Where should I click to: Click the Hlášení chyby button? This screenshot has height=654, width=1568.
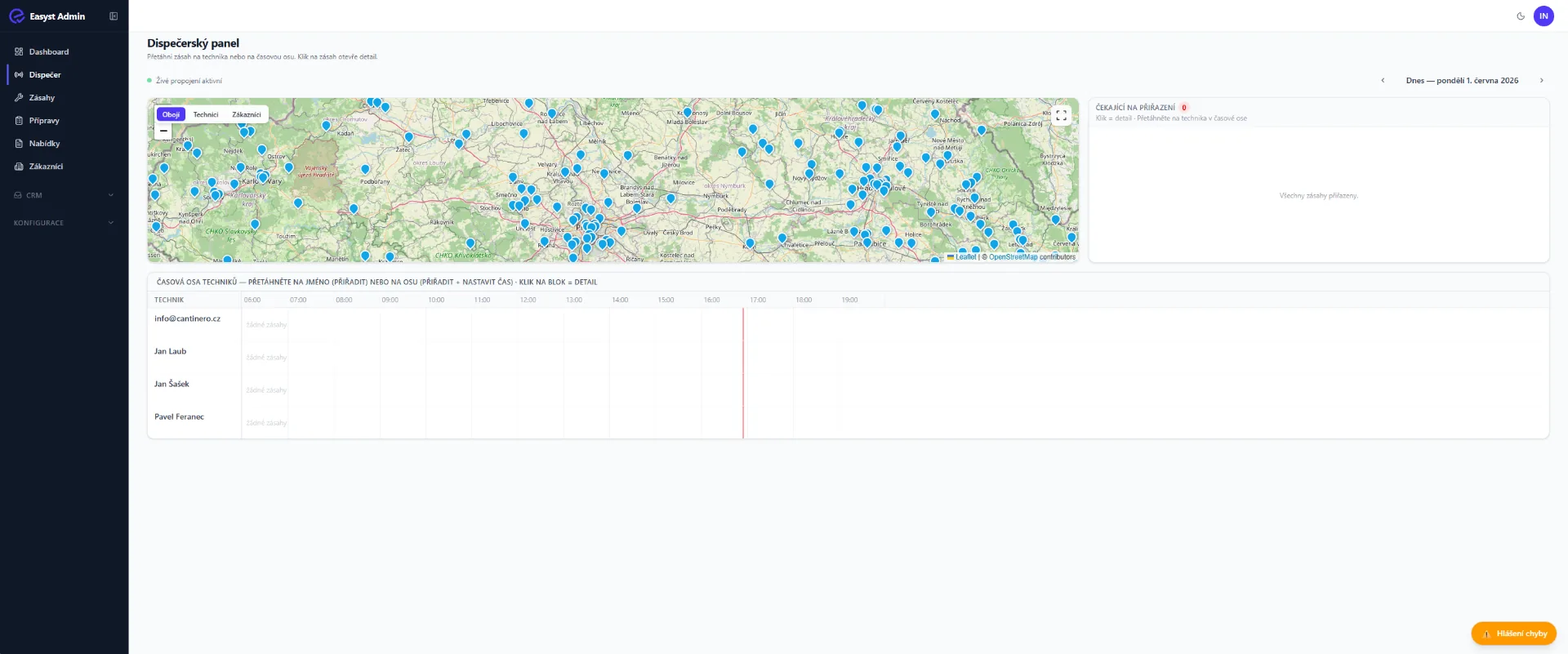coord(1513,634)
